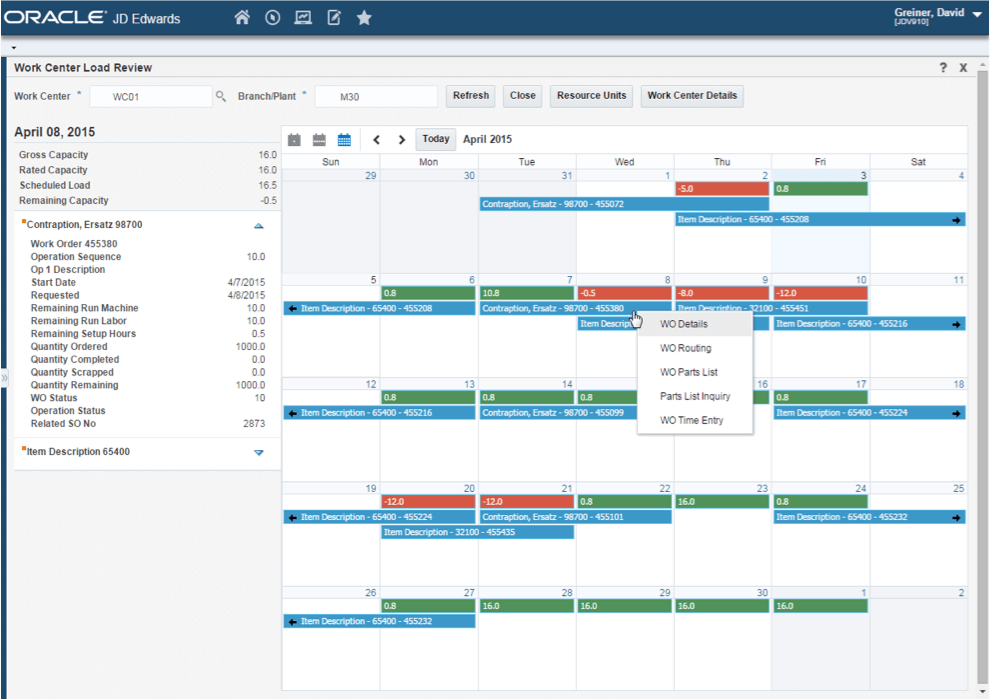Click the Work Center search magnifier icon
The image size is (990, 699).
tap(221, 97)
